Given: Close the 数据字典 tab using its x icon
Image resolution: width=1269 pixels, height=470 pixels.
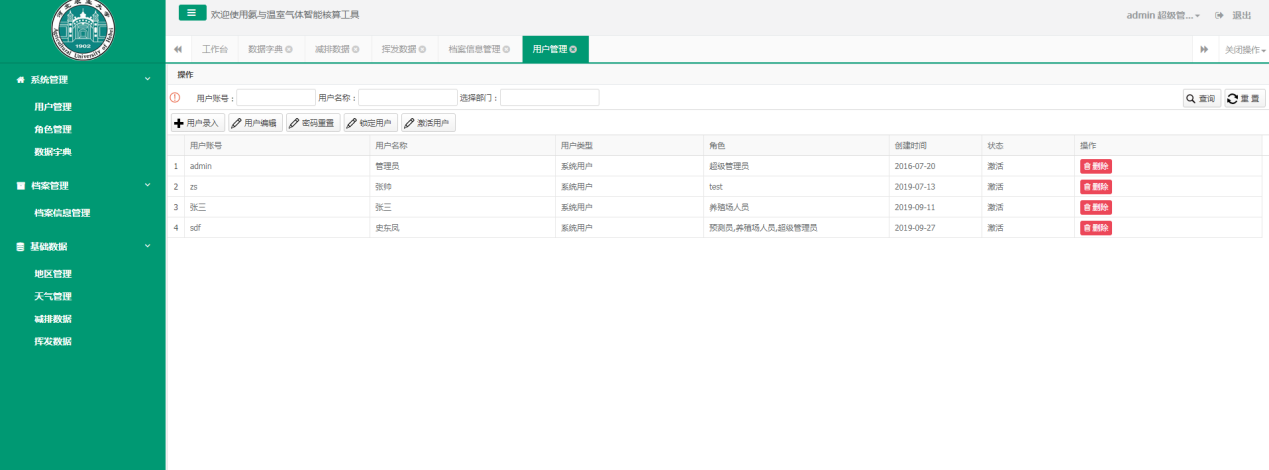Looking at the screenshot, I should tap(289, 49).
